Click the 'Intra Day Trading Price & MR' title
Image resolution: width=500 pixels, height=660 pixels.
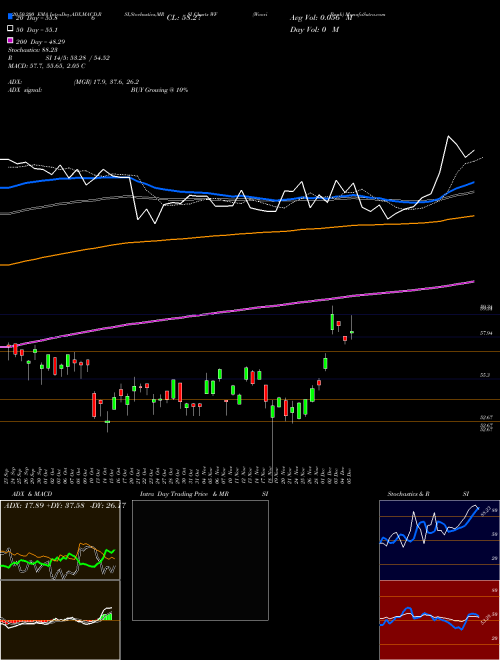click(x=184, y=494)
